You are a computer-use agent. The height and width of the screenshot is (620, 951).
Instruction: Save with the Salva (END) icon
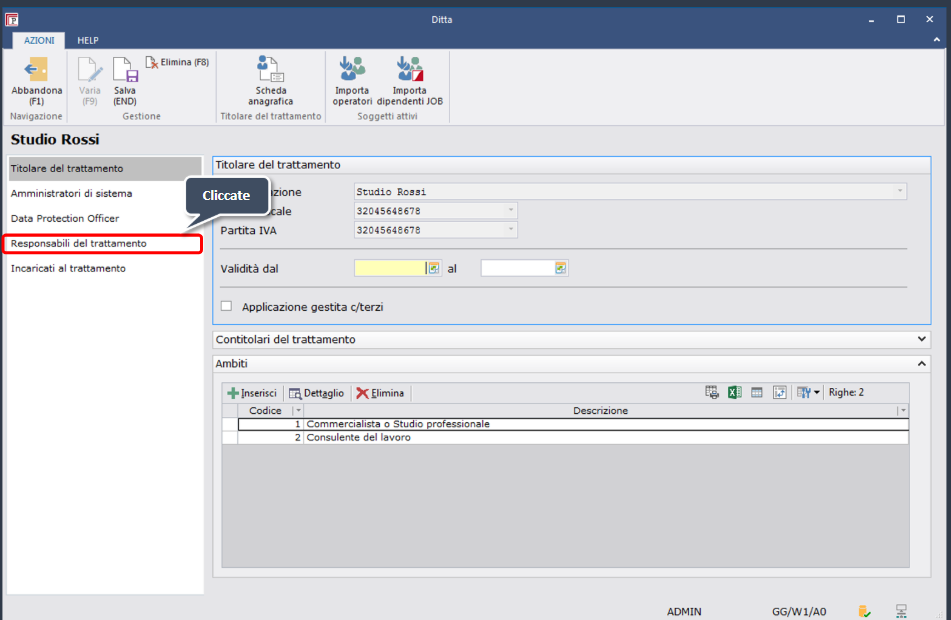click(x=125, y=70)
